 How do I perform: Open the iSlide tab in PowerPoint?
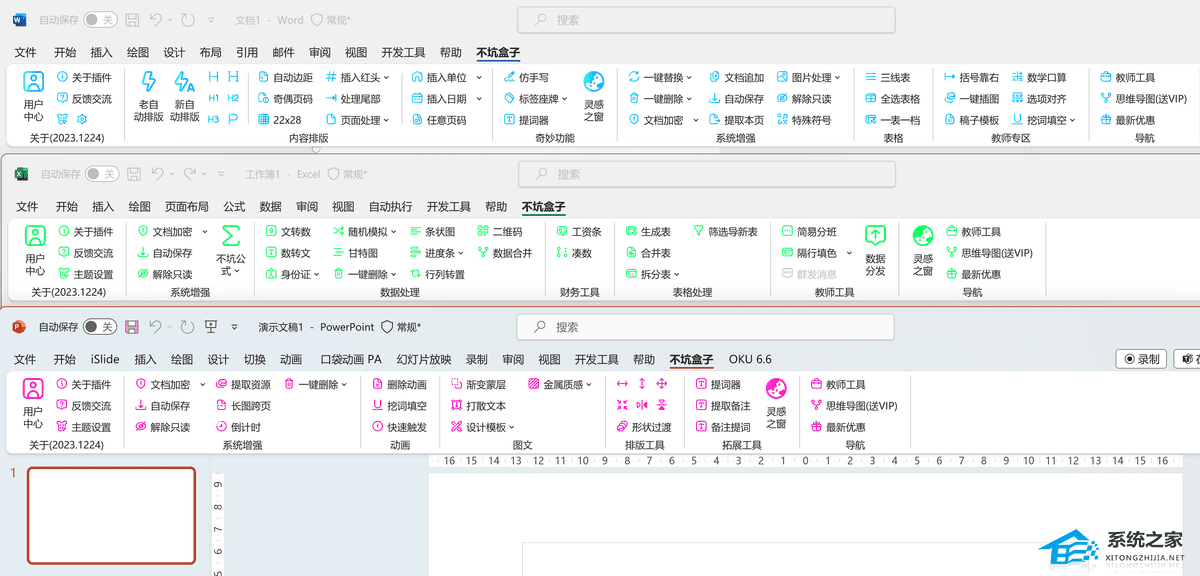[x=105, y=360]
